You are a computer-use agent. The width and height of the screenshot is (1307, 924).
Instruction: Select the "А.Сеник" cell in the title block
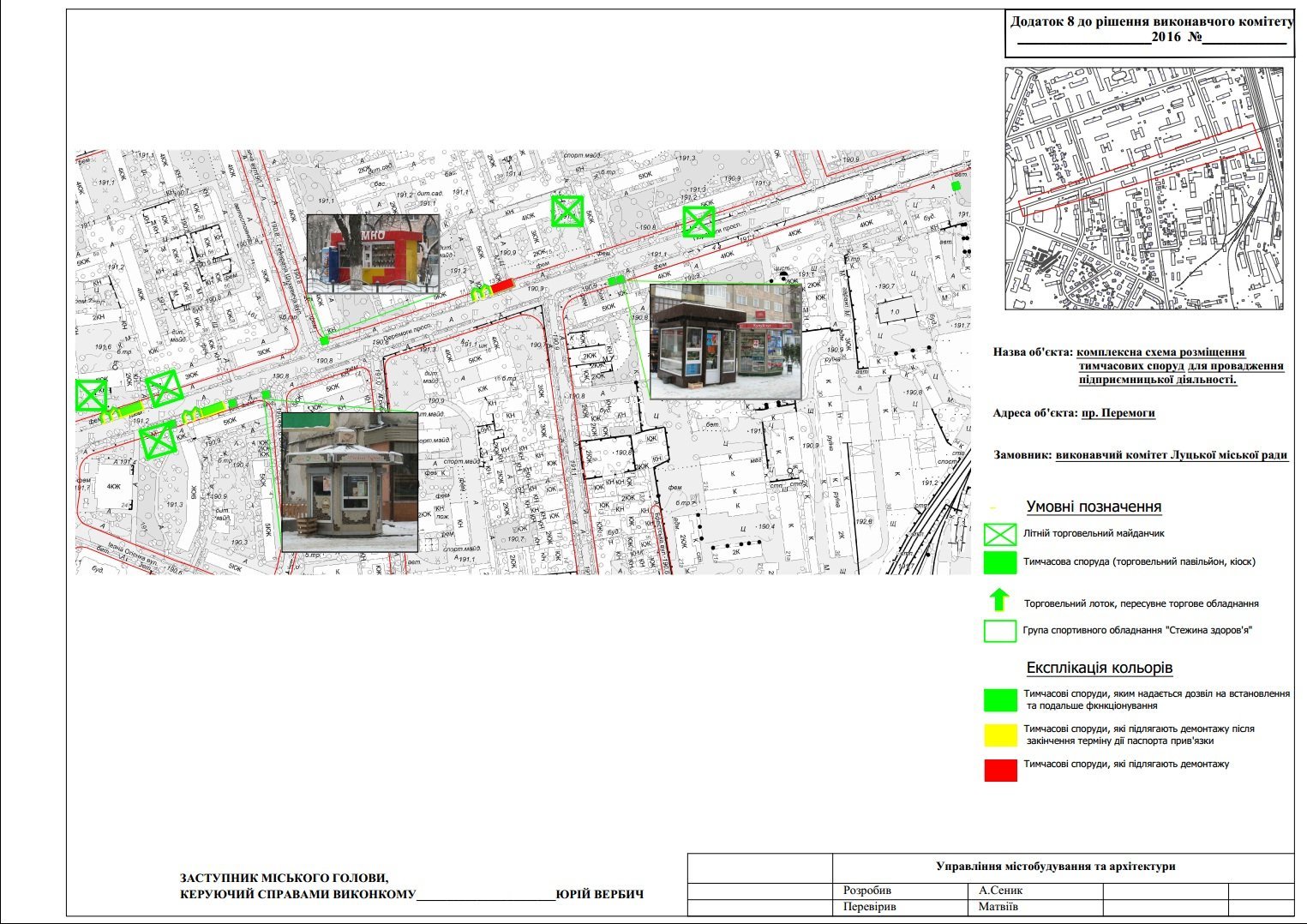pos(1000,891)
